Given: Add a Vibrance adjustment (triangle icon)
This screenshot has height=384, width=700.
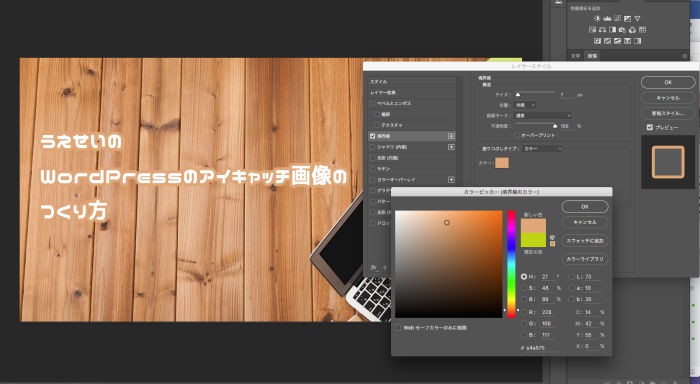Looking at the screenshot, I should coord(638,18).
